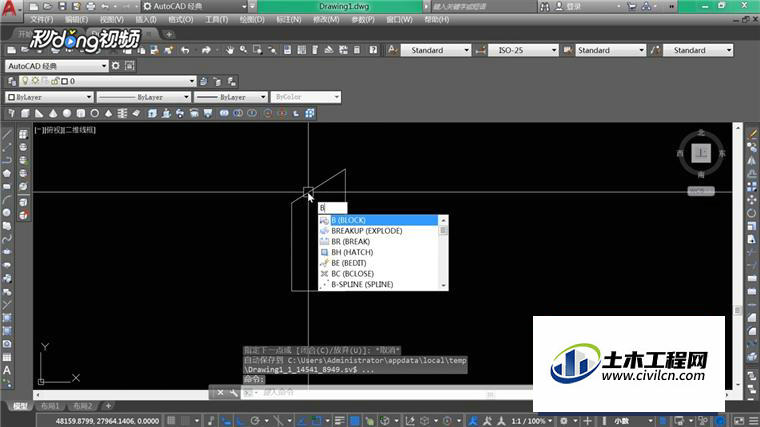Toggle layer 0 lock icon

pyautogui.click(x=55, y=81)
